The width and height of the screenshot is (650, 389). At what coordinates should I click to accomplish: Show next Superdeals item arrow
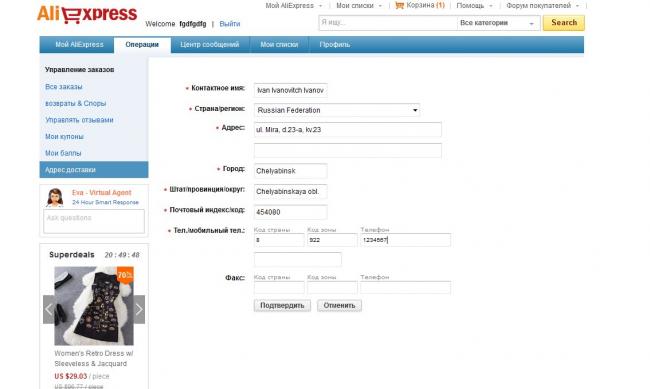[x=139, y=309]
